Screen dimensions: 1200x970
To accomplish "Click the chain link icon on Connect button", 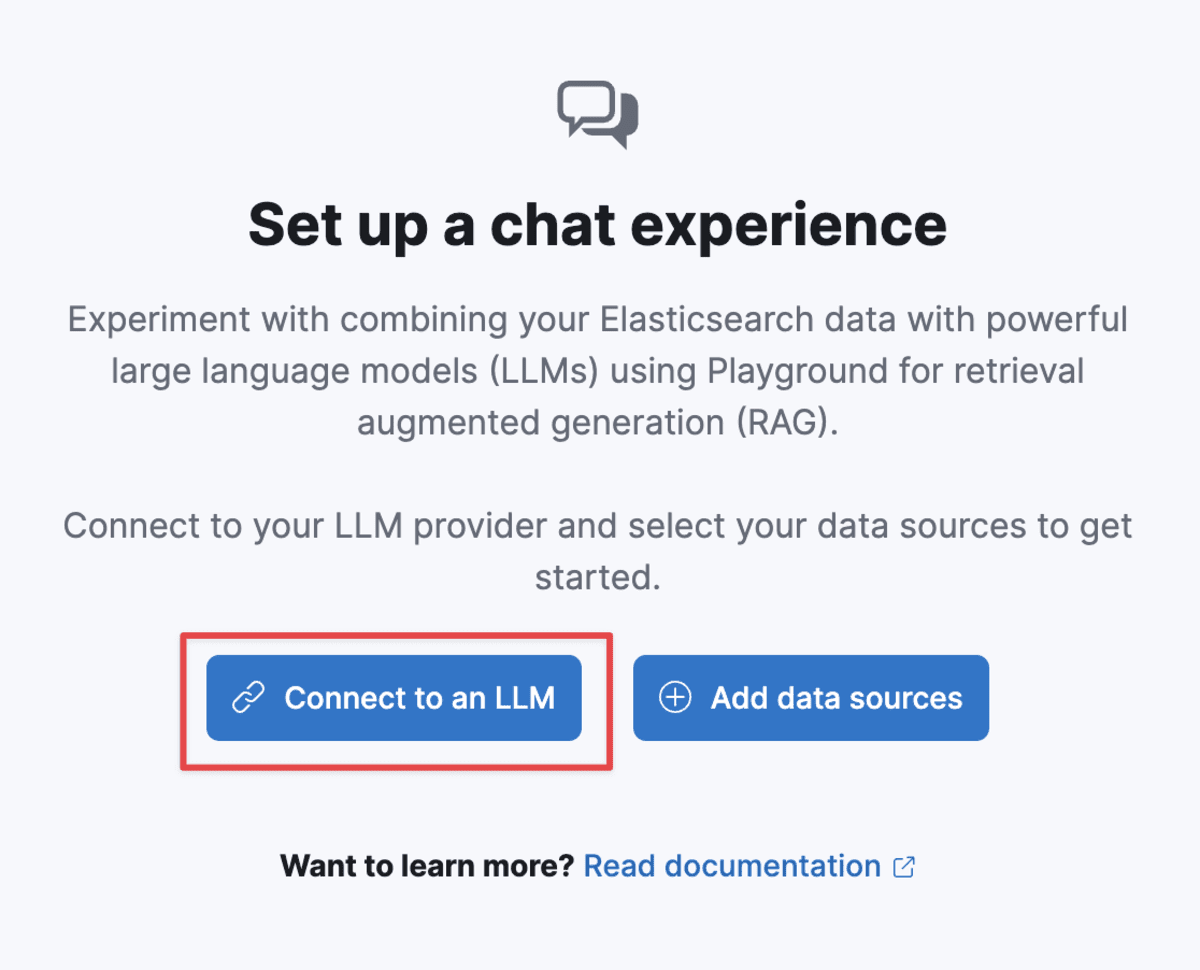I will 247,698.
